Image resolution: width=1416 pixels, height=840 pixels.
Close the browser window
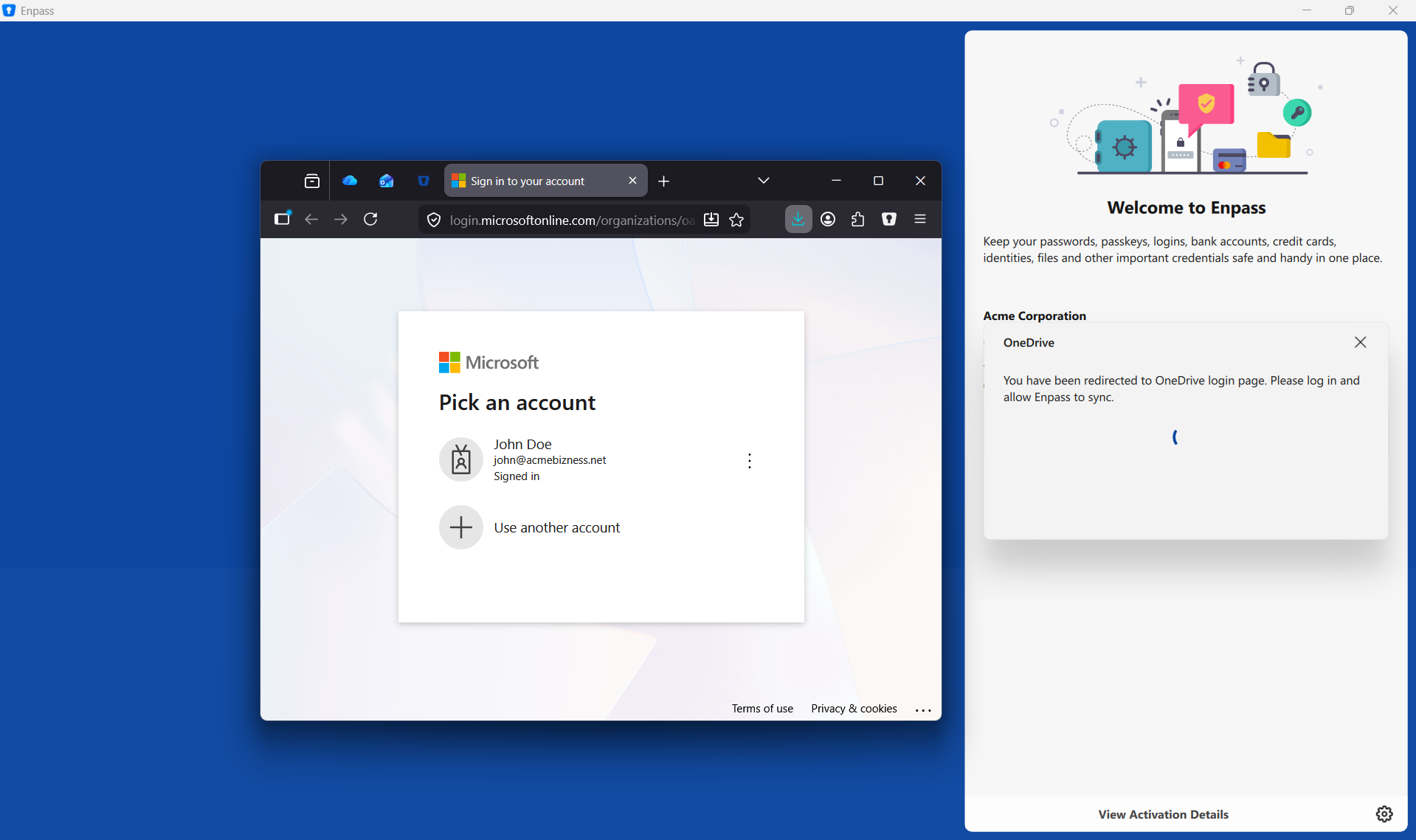(x=920, y=181)
